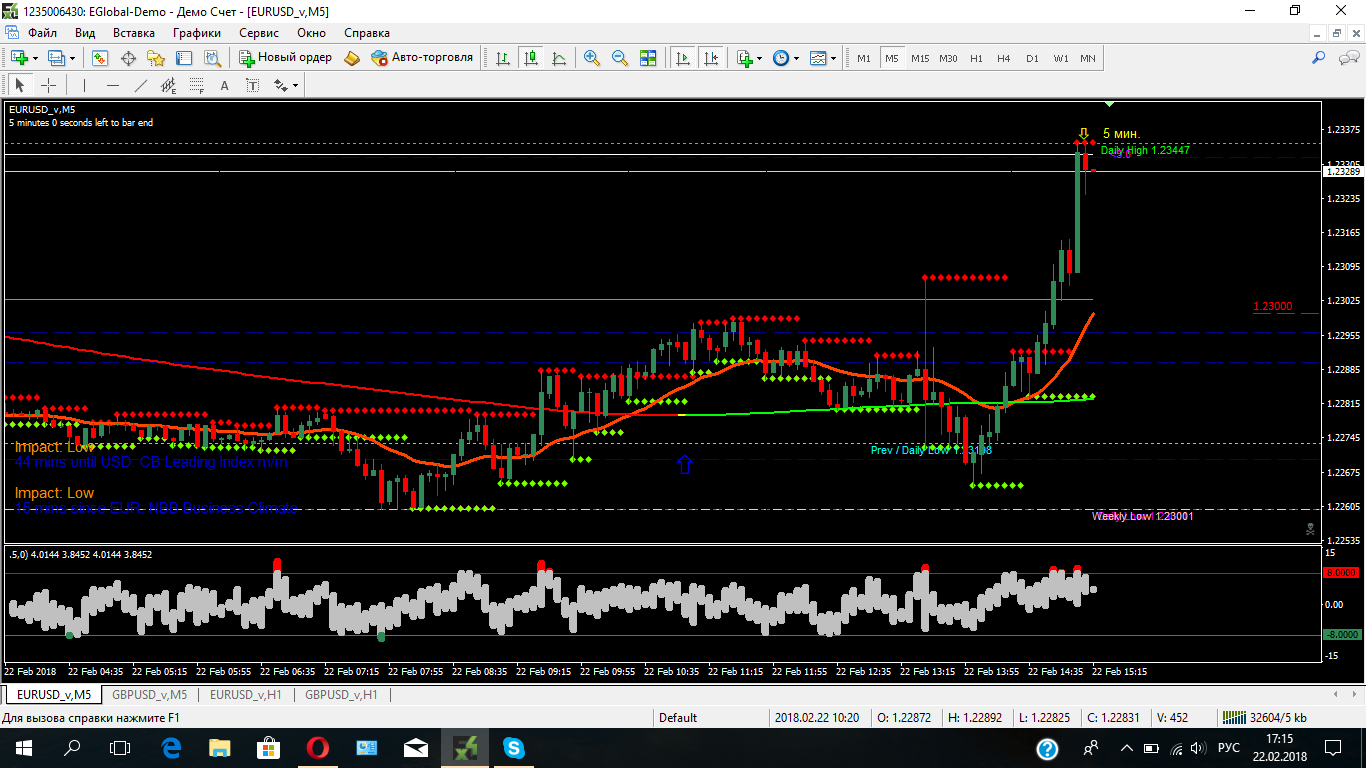Click the MetaEditor yellow book icon
The height and width of the screenshot is (768, 1366).
point(351,58)
